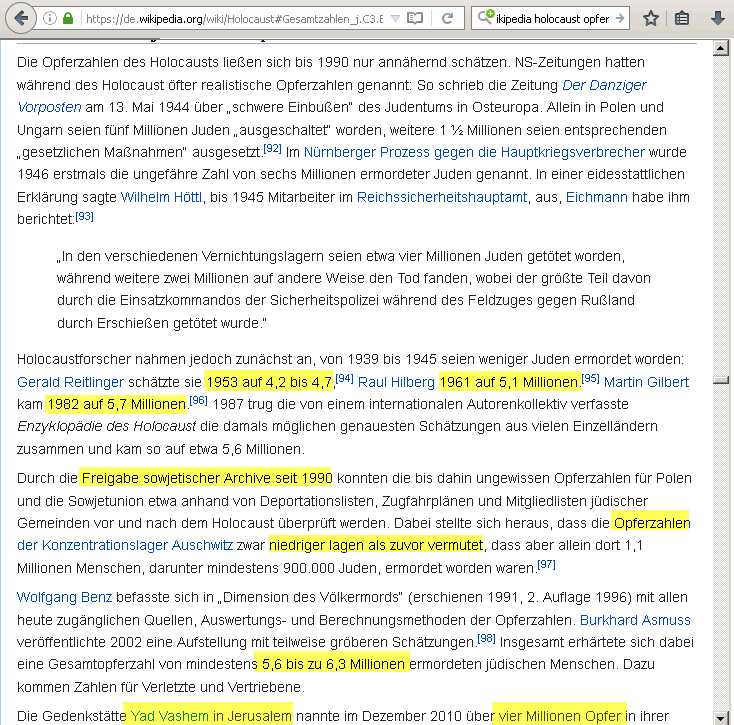Viewport: 734px width, 725px height.
Task: Click highlighted text '1982 auf 5,7 Millionen'
Action: (117, 404)
